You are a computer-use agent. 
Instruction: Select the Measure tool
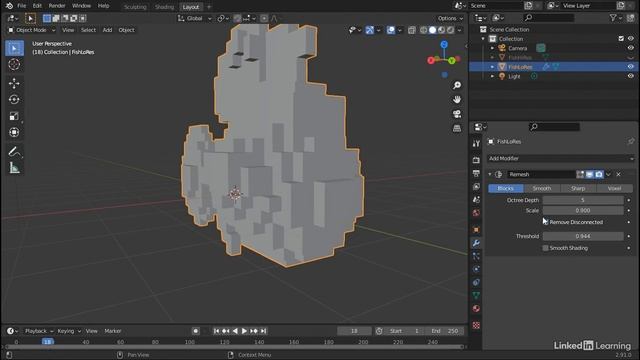pos(14,168)
